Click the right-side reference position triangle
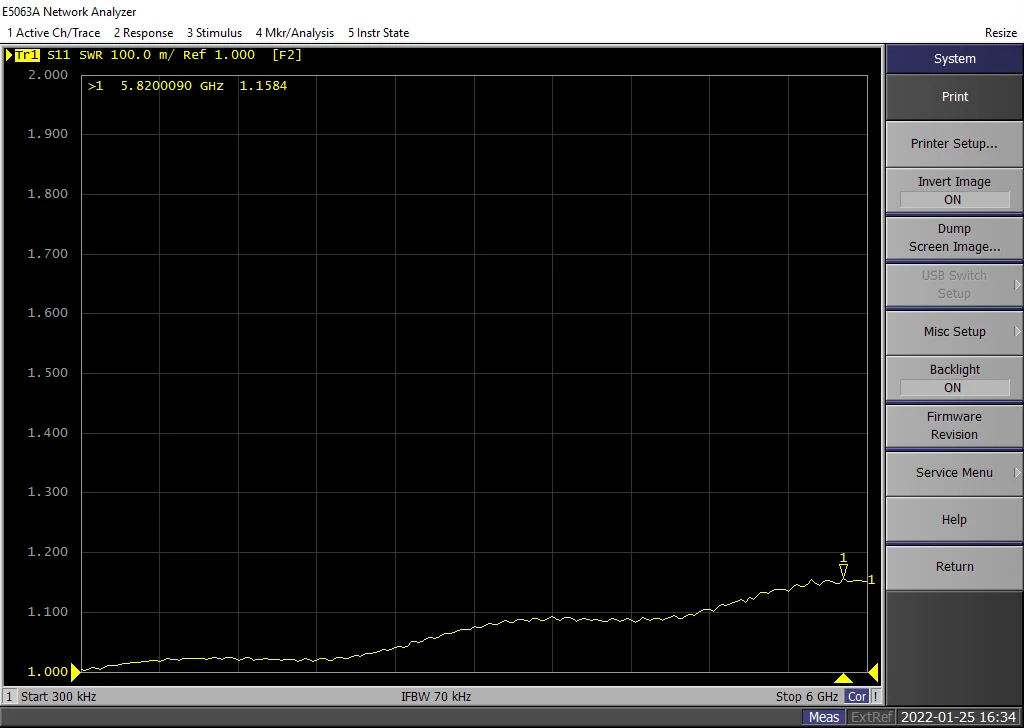 tap(873, 672)
